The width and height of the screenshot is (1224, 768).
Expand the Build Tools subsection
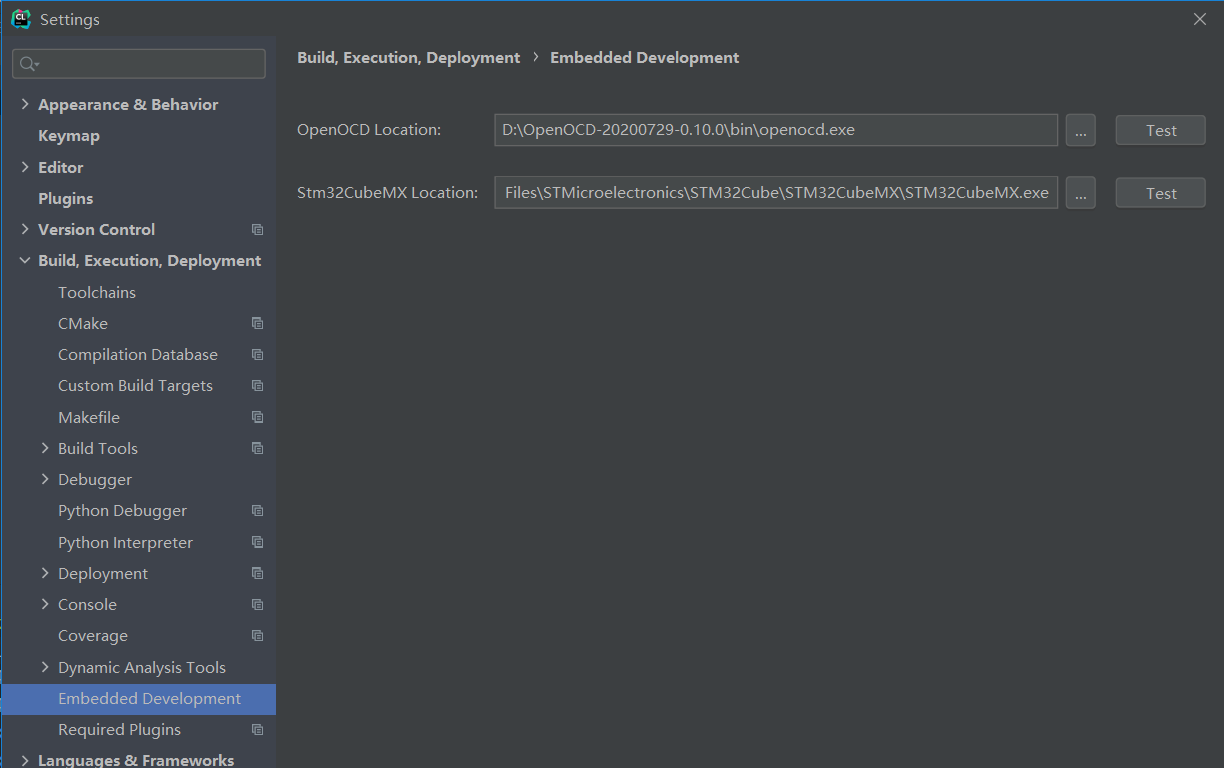45,448
